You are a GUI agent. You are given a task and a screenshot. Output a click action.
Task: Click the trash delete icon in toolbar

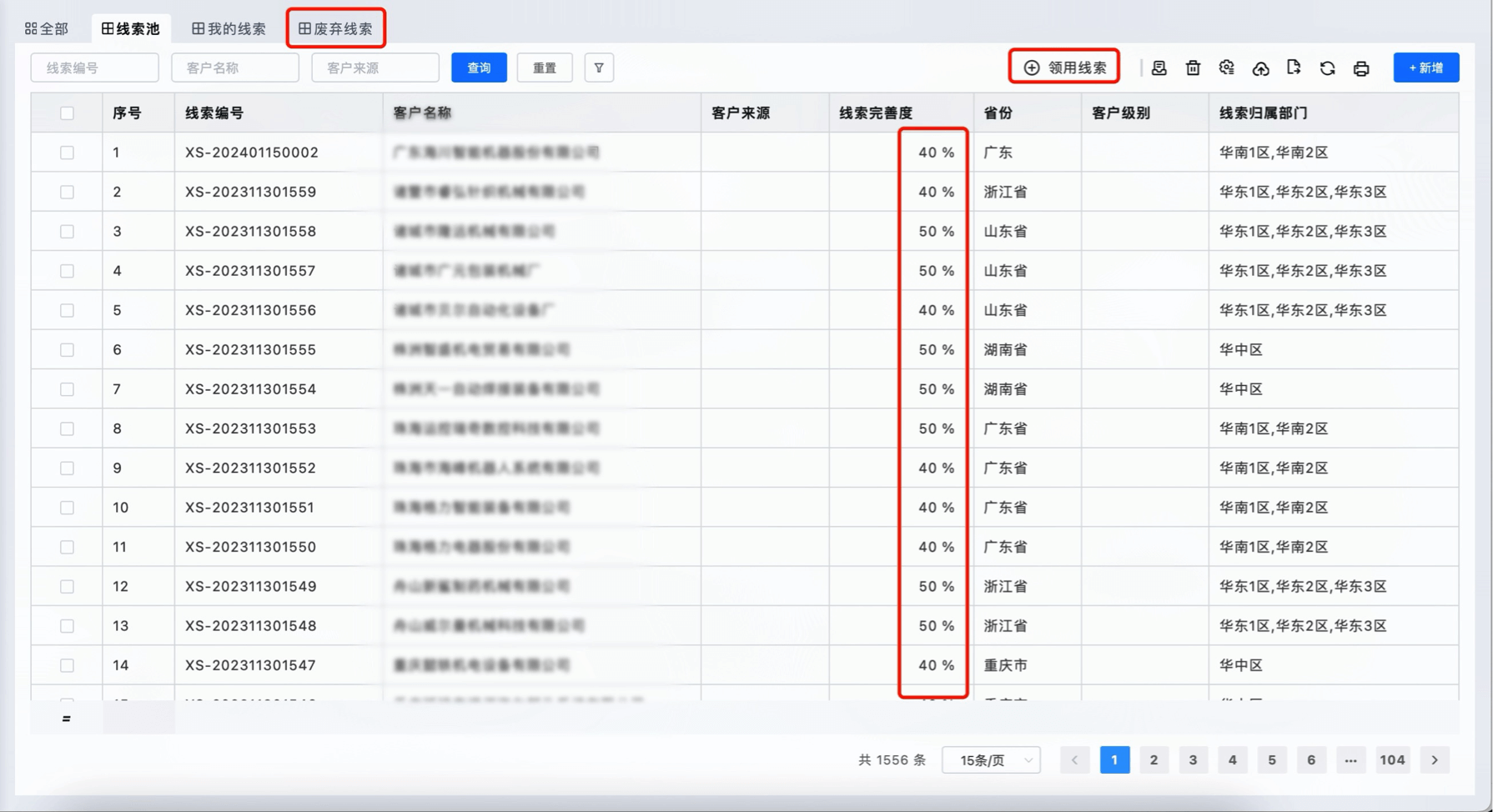[1193, 68]
